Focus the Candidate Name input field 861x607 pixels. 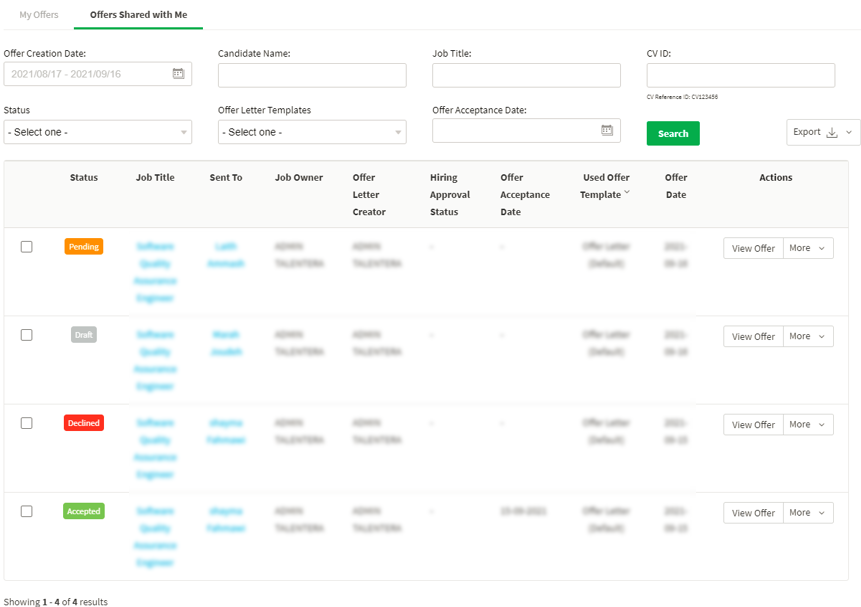[312, 75]
